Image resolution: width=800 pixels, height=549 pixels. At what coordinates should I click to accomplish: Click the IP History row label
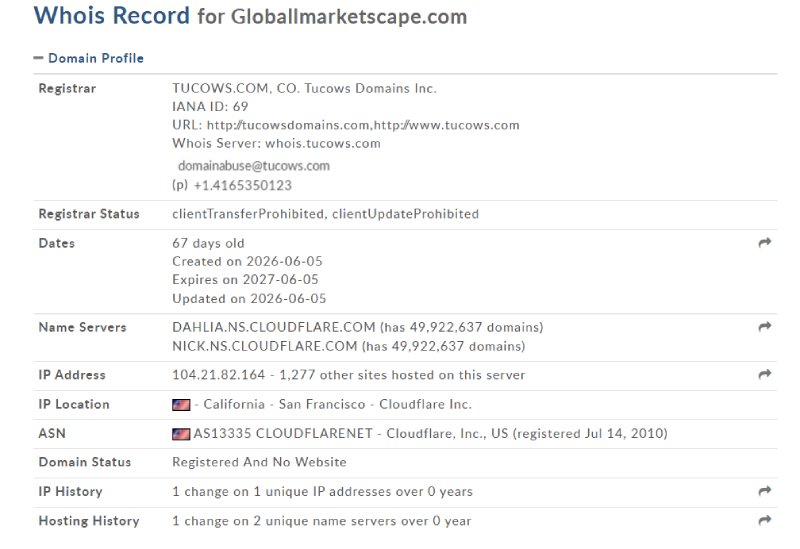coord(70,492)
